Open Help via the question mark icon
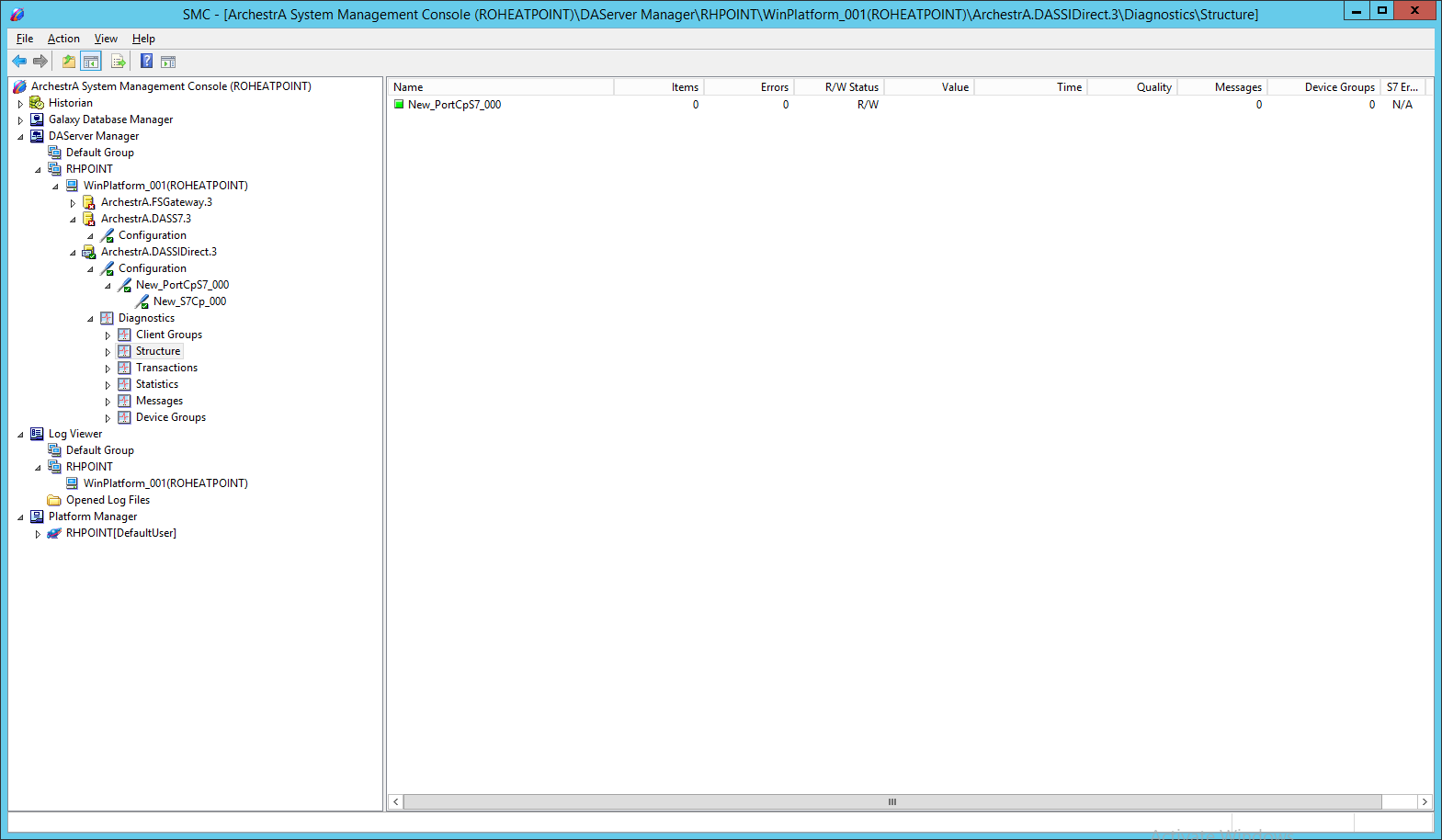 tap(146, 62)
